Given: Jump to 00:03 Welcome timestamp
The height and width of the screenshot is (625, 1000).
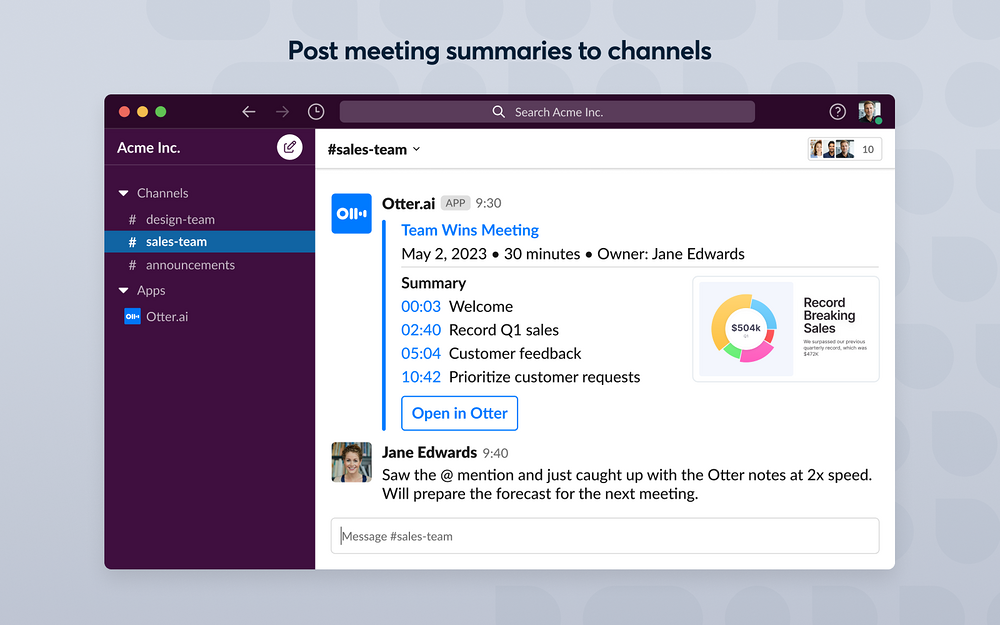Looking at the screenshot, I should 421,307.
